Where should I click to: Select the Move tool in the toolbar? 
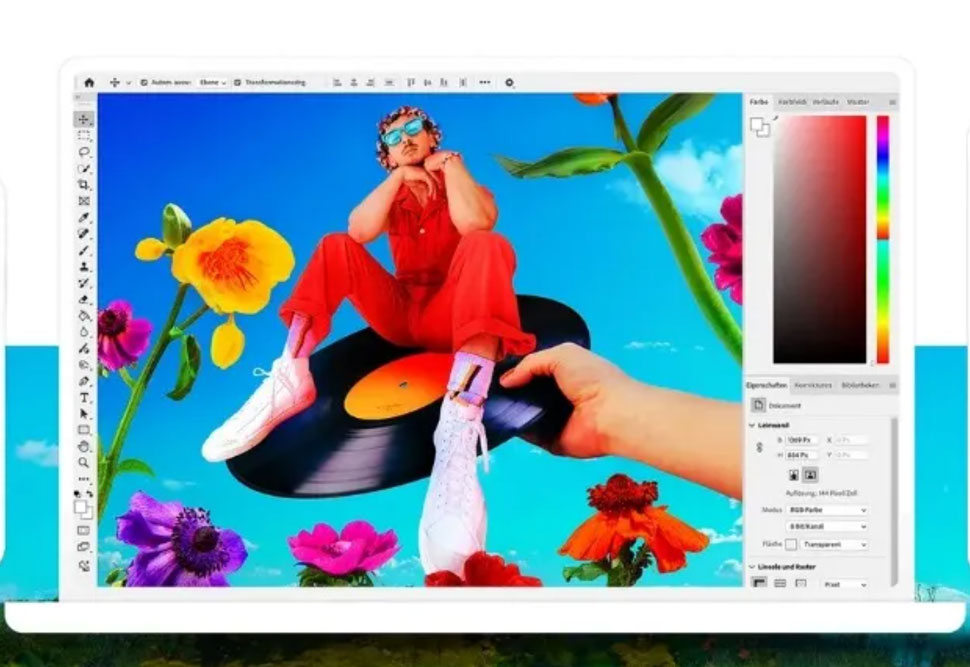84,119
